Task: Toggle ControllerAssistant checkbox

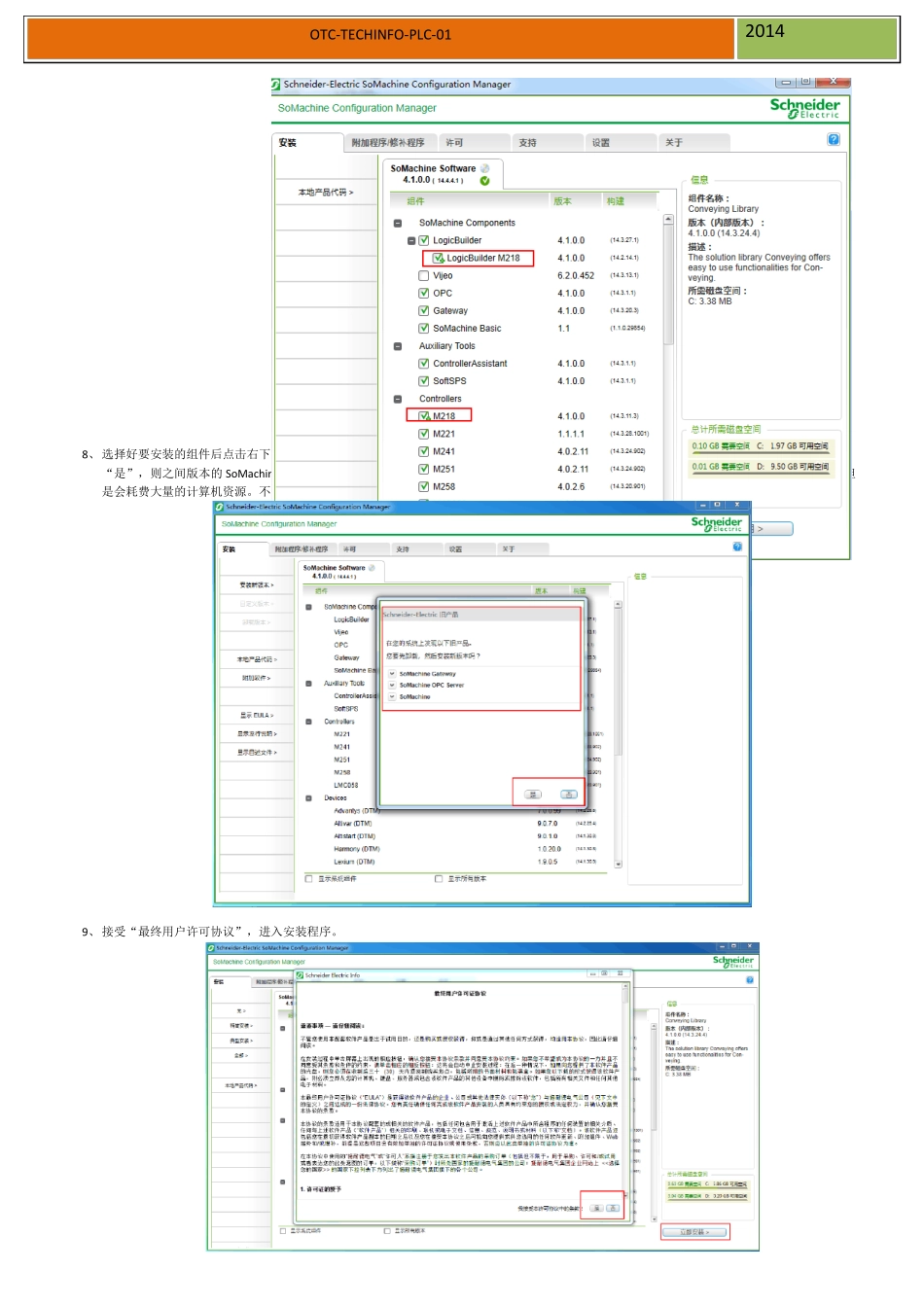Action: [424, 364]
